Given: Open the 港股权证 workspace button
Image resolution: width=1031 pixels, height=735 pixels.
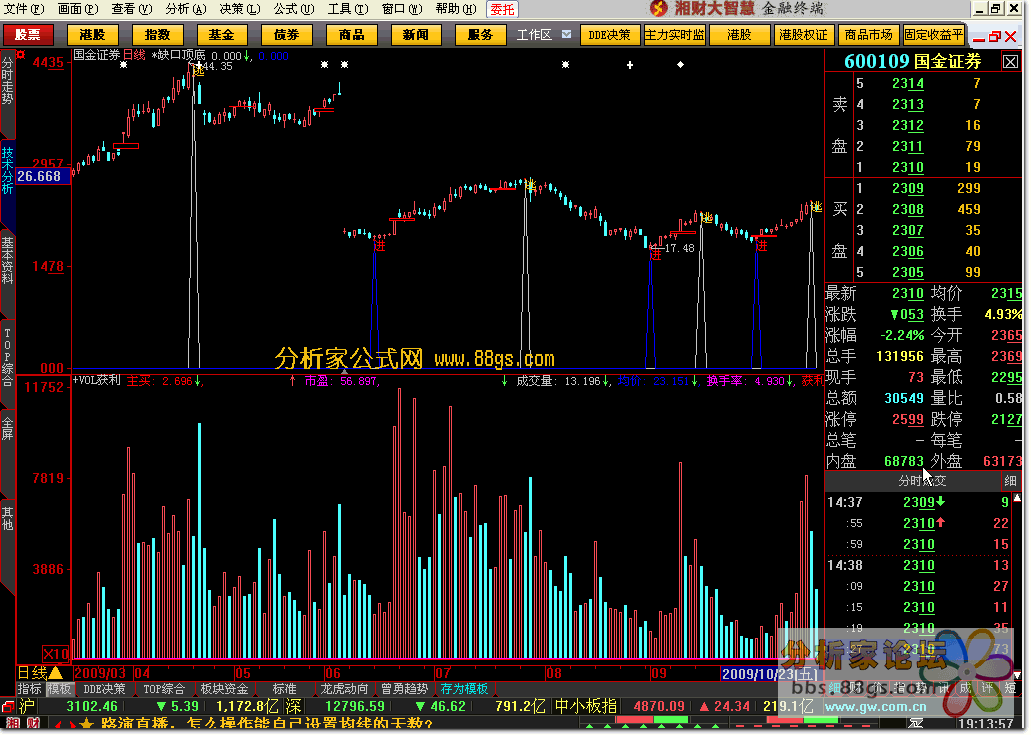Looking at the screenshot, I should pos(803,34).
